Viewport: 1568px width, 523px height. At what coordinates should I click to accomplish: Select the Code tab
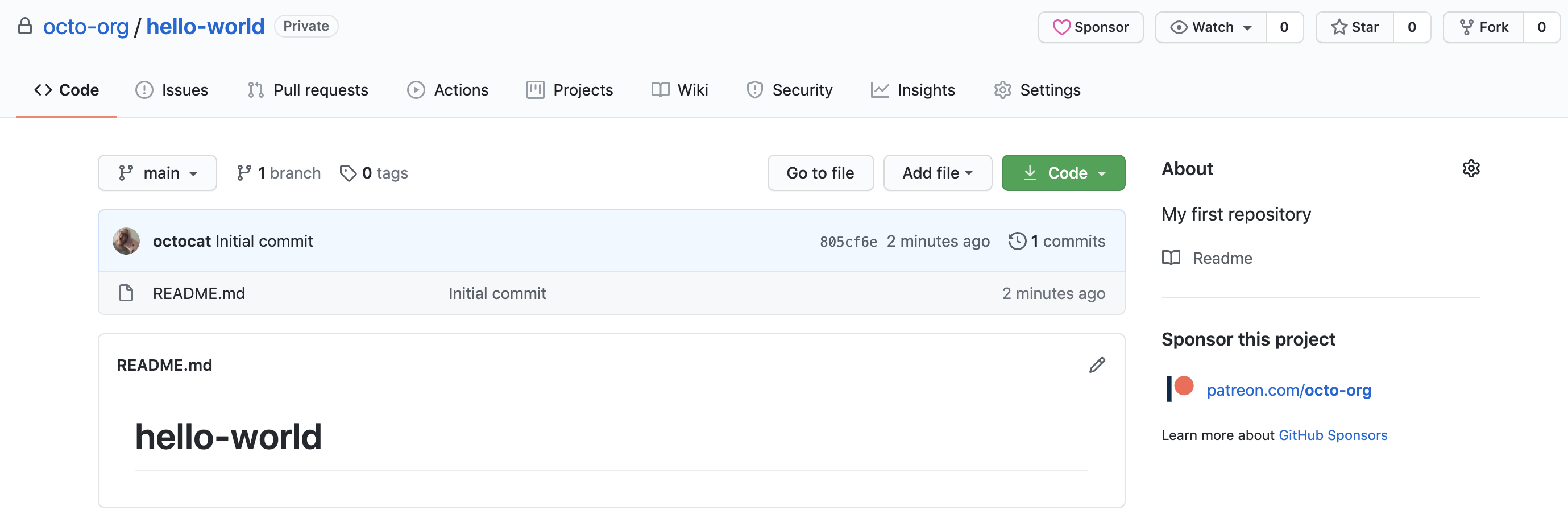click(67, 90)
